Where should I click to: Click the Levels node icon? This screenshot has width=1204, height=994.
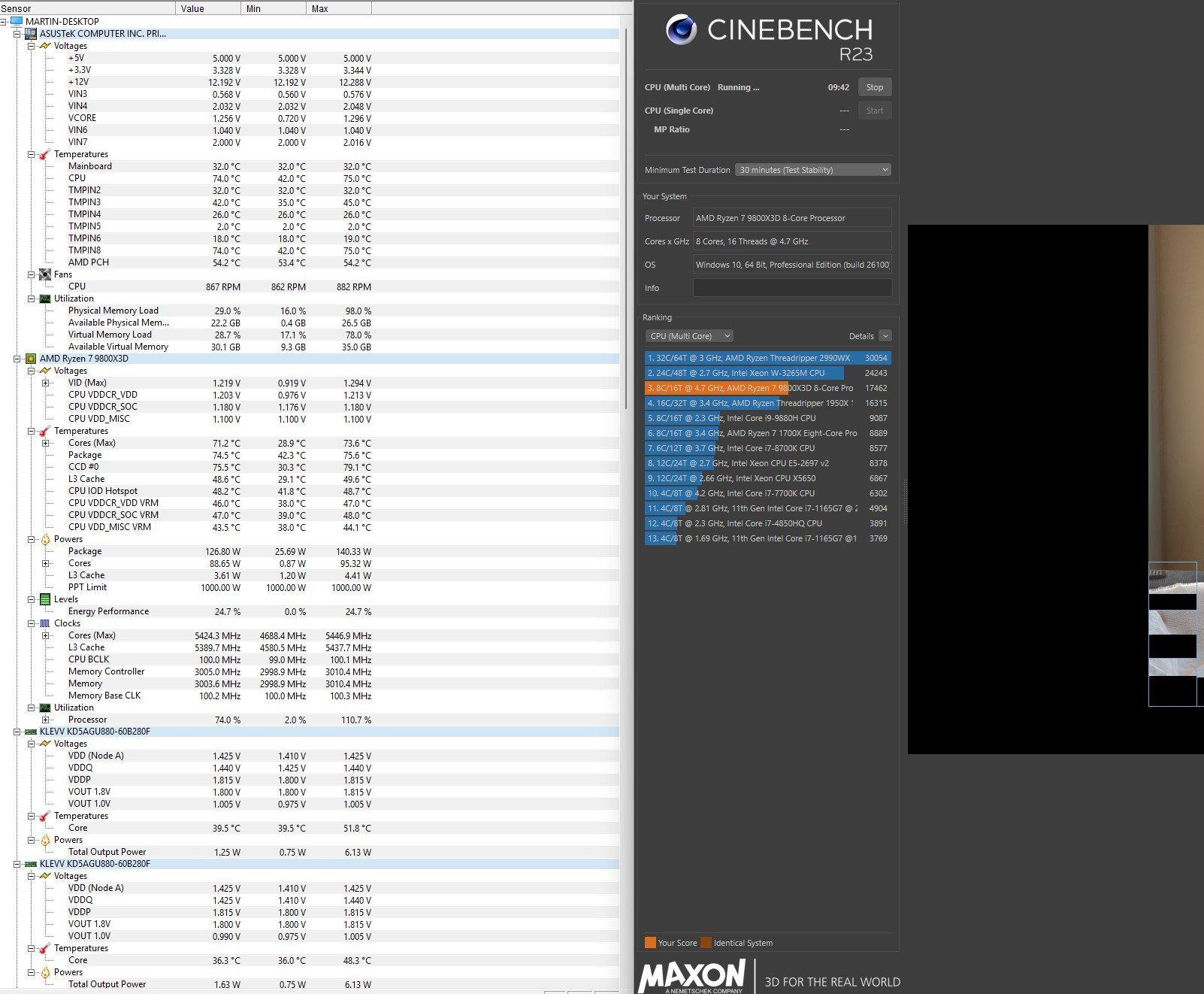[45, 599]
